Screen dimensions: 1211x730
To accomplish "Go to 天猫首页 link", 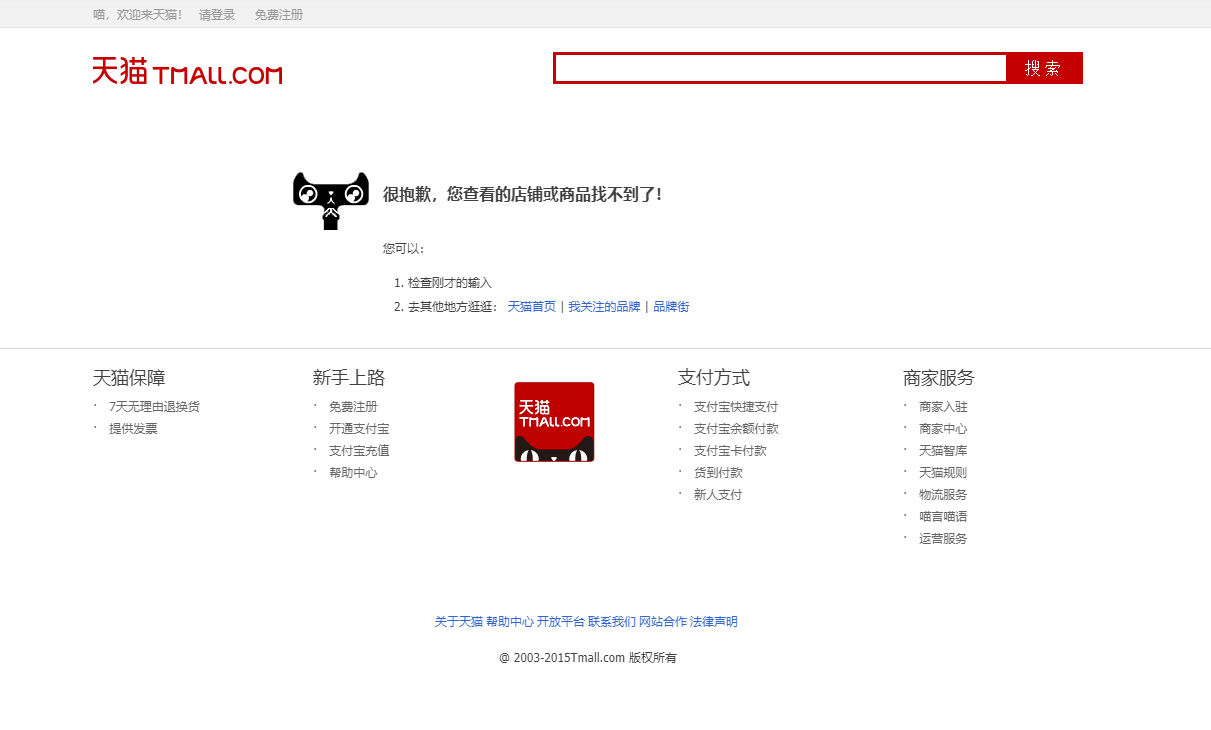I will click(532, 307).
